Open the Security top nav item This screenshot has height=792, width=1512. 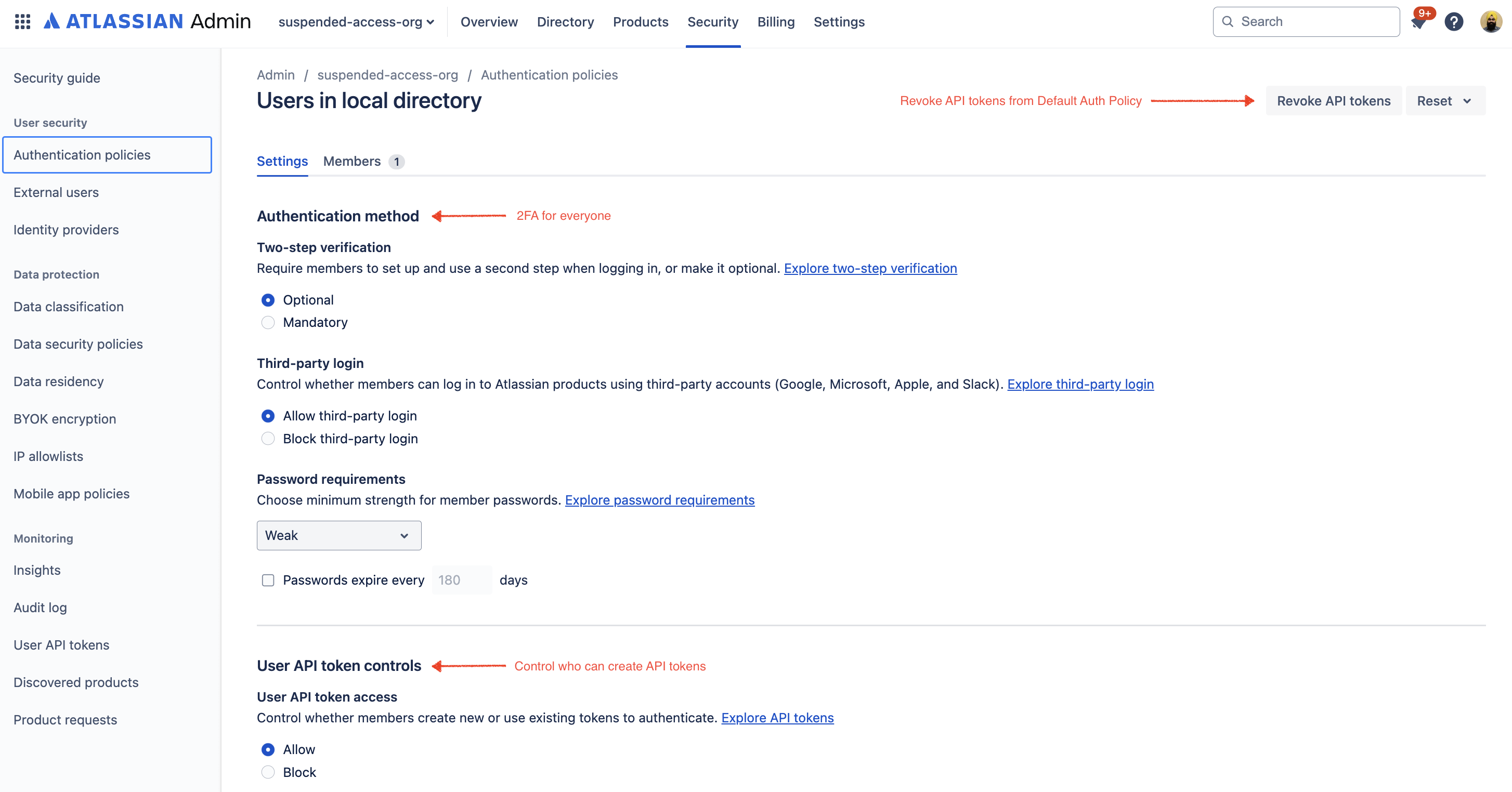712,22
